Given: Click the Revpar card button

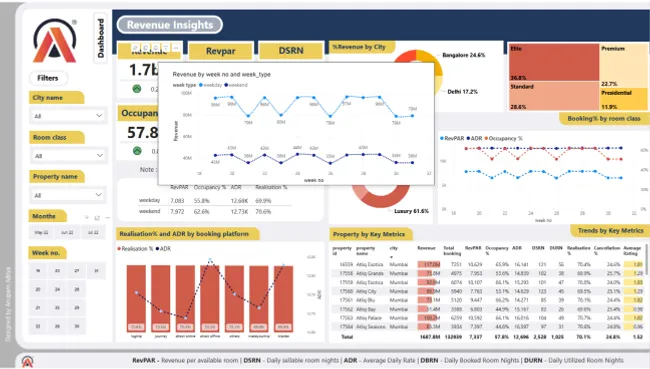Looking at the screenshot, I should click(x=220, y=51).
